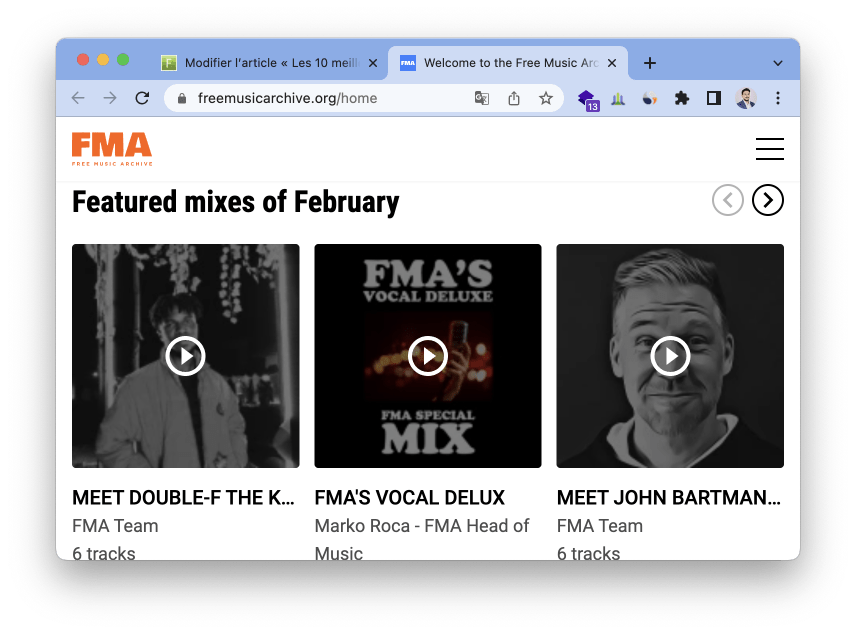This screenshot has width=856, height=634.
Task: Open a new browser tab
Action: (x=650, y=63)
